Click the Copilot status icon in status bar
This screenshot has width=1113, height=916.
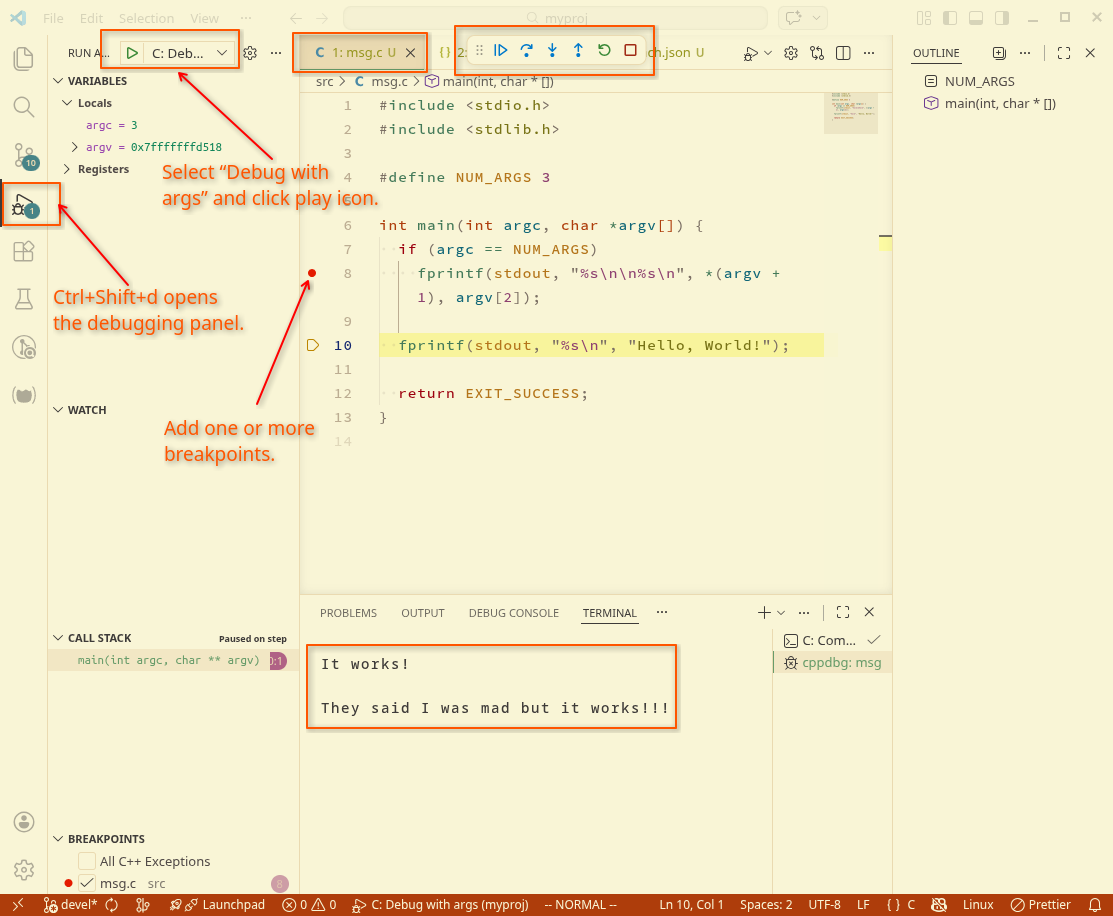tap(938, 905)
